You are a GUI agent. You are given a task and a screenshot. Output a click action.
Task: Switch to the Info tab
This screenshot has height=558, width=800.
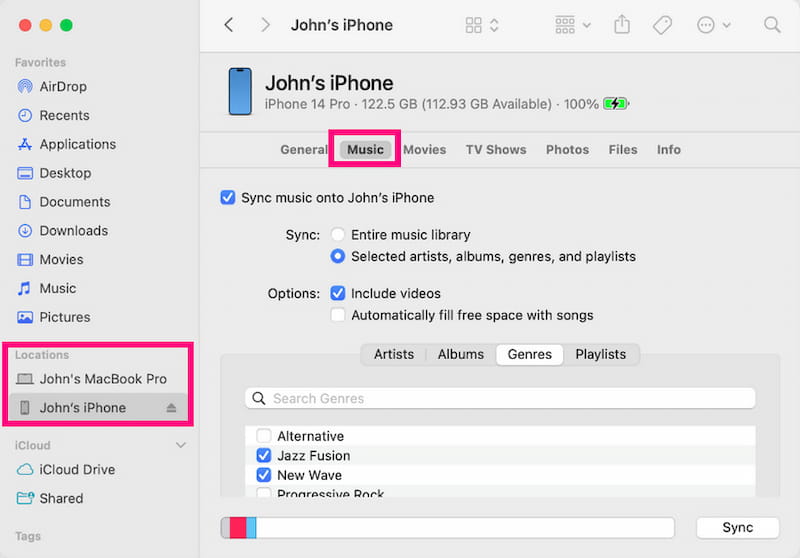click(669, 149)
